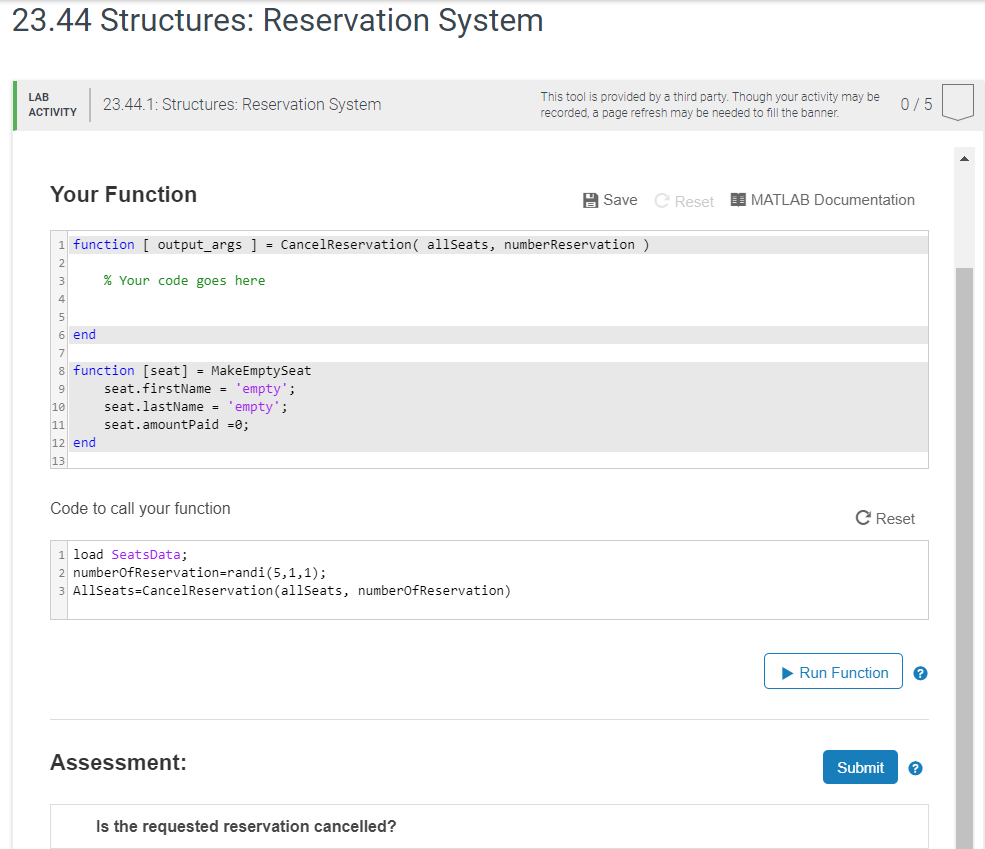Viewport: 985px width, 849px height.
Task: Click the completion badge beside 0 / 5
Action: pyautogui.click(x=957, y=101)
